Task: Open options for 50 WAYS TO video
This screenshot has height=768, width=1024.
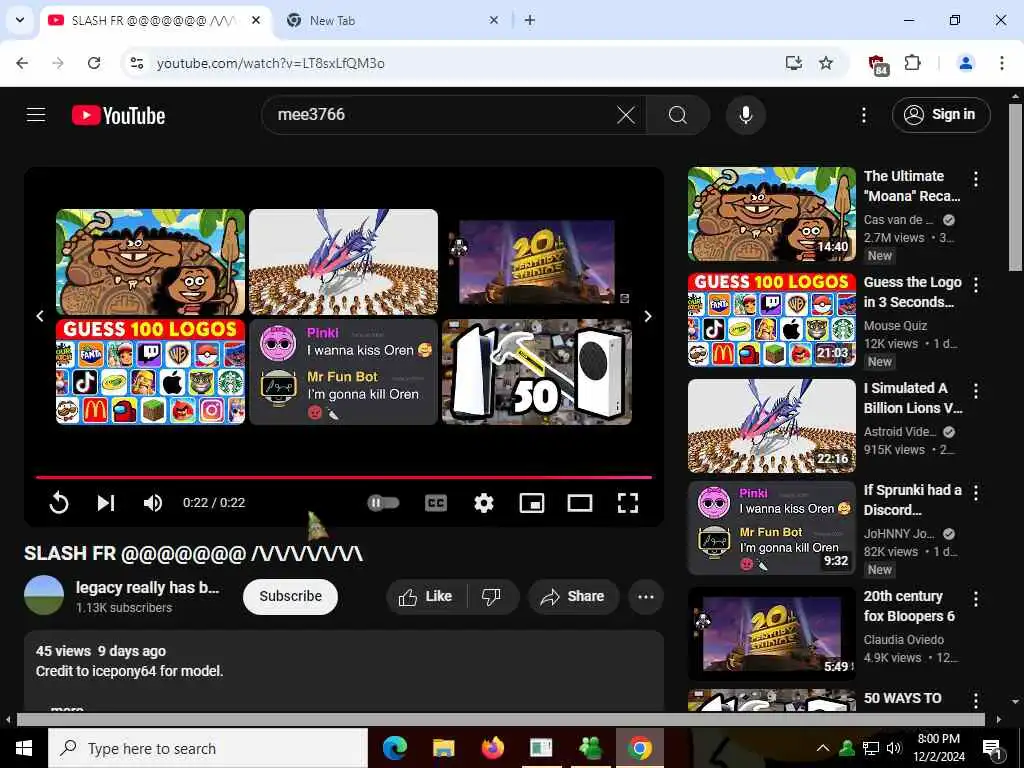Action: (976, 701)
